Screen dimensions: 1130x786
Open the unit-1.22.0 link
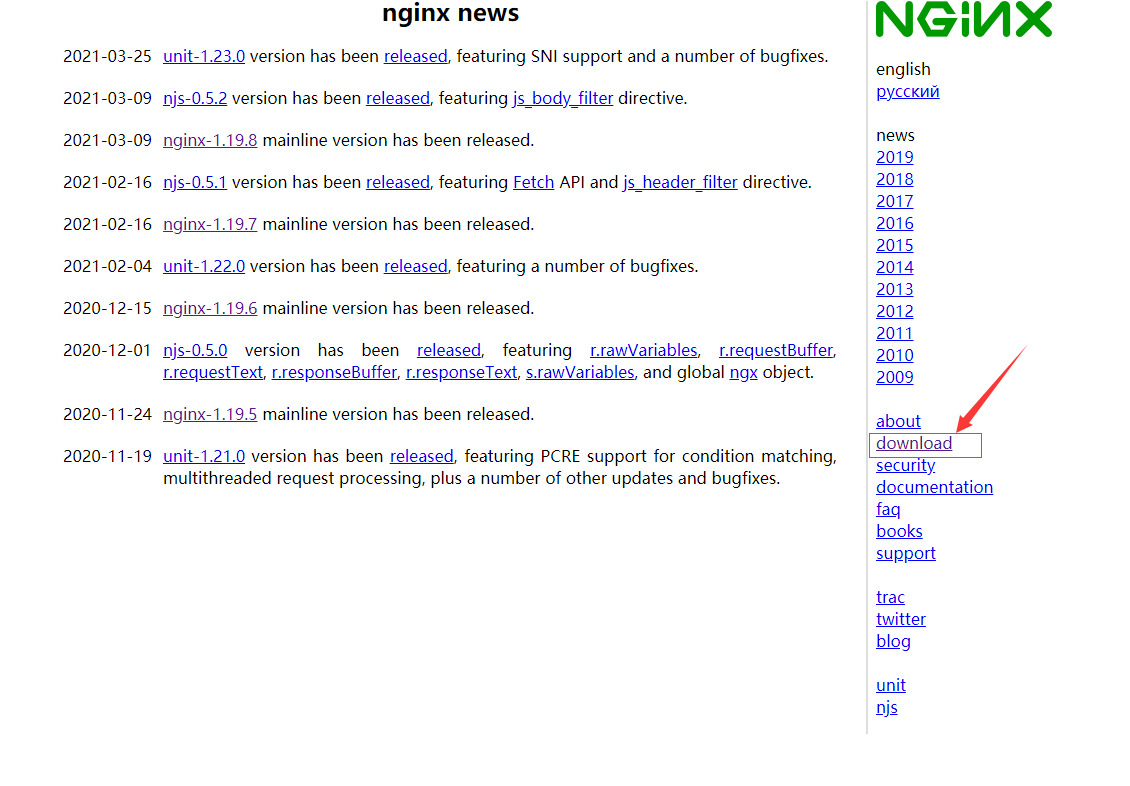204,266
